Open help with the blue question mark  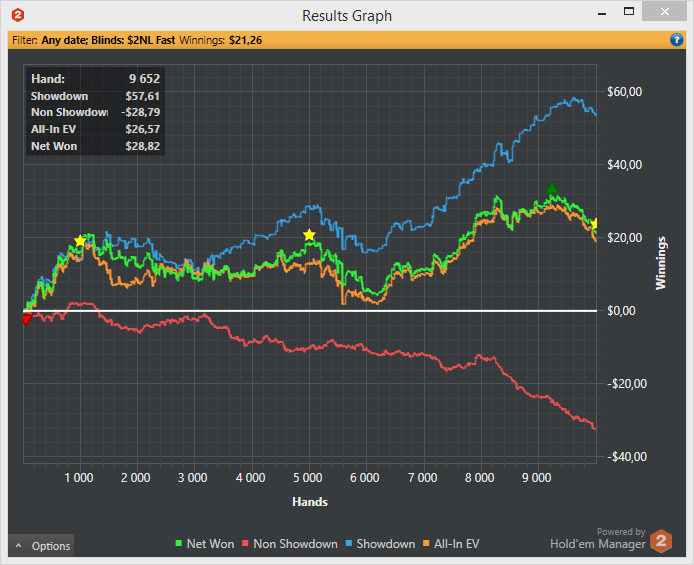[x=676, y=40]
